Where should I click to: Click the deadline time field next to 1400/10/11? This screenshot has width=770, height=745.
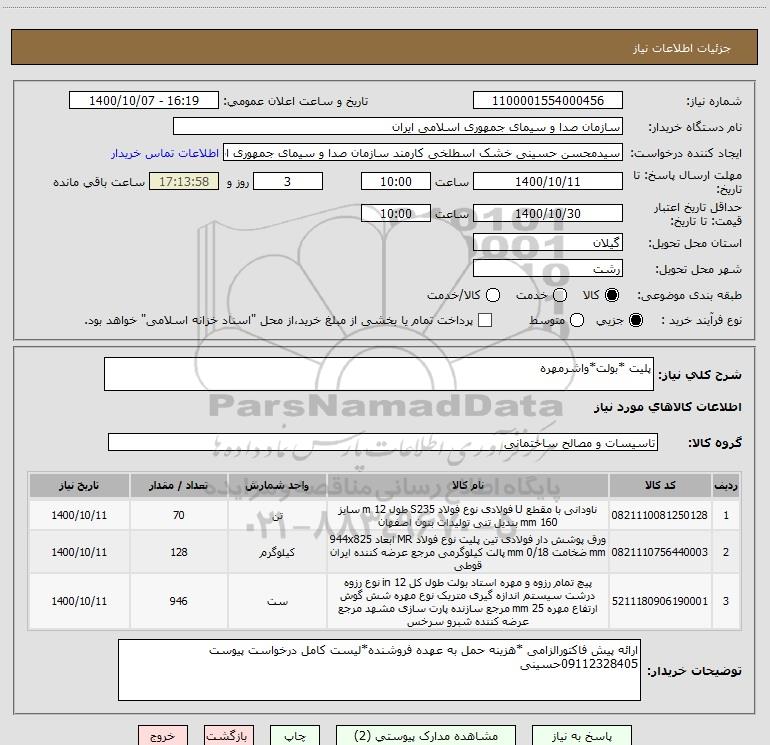396,181
